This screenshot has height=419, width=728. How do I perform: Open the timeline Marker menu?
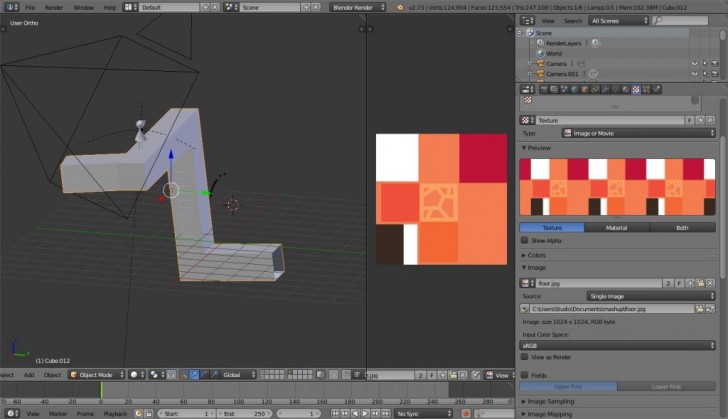(x=58, y=413)
